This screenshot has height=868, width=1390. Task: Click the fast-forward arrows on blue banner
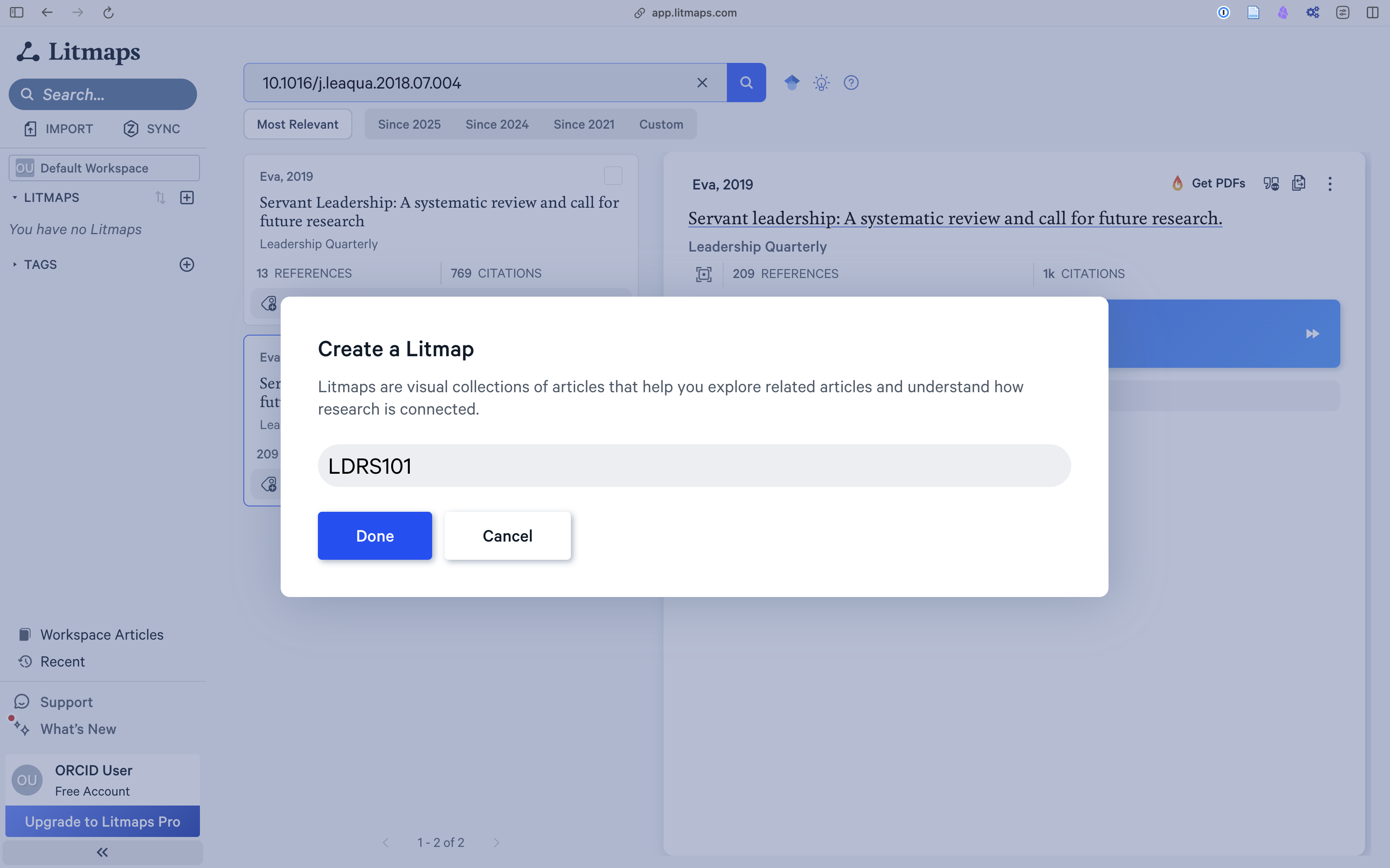1312,333
